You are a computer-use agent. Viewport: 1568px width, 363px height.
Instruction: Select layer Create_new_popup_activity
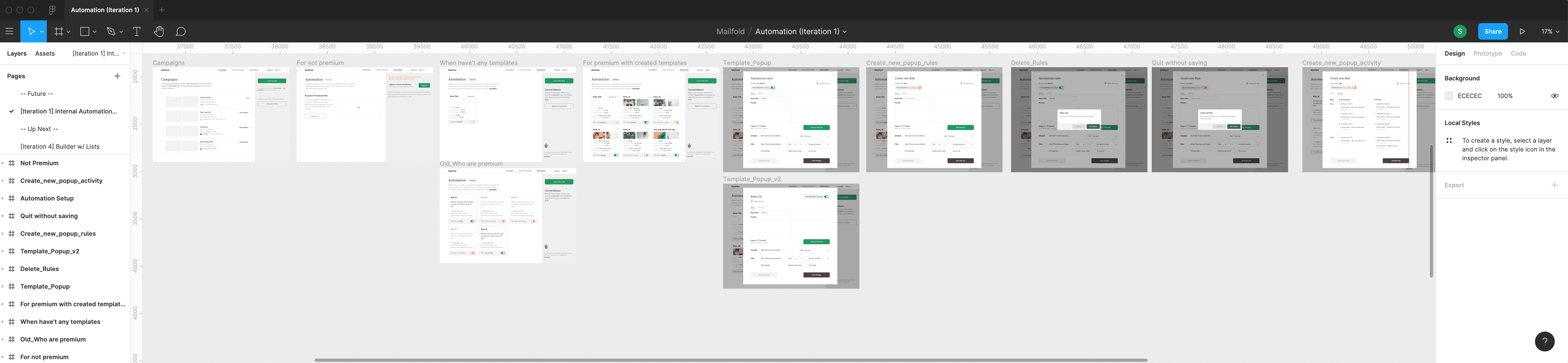coord(61,181)
